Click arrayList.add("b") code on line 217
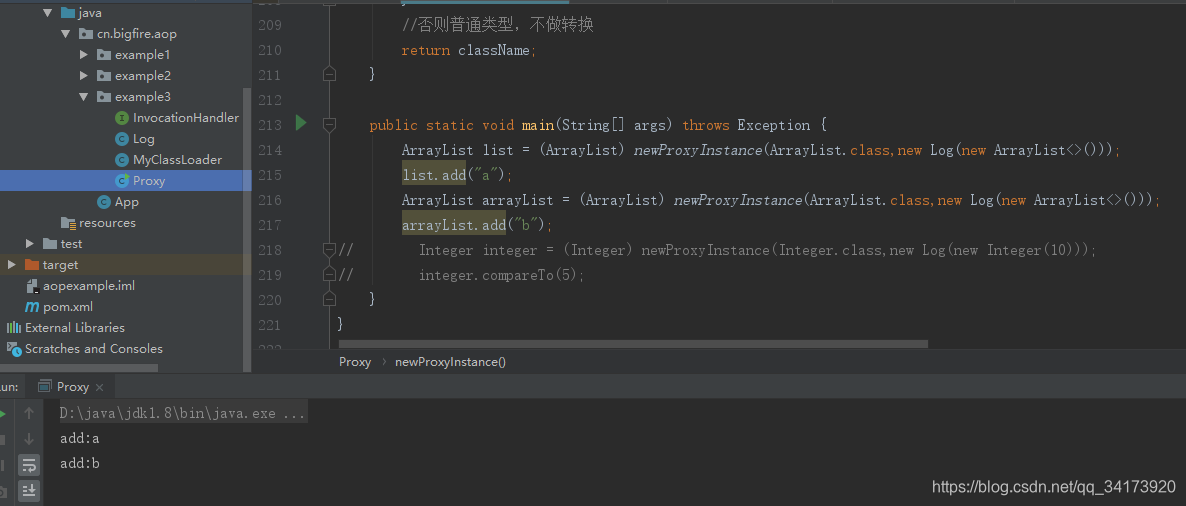 (477, 225)
